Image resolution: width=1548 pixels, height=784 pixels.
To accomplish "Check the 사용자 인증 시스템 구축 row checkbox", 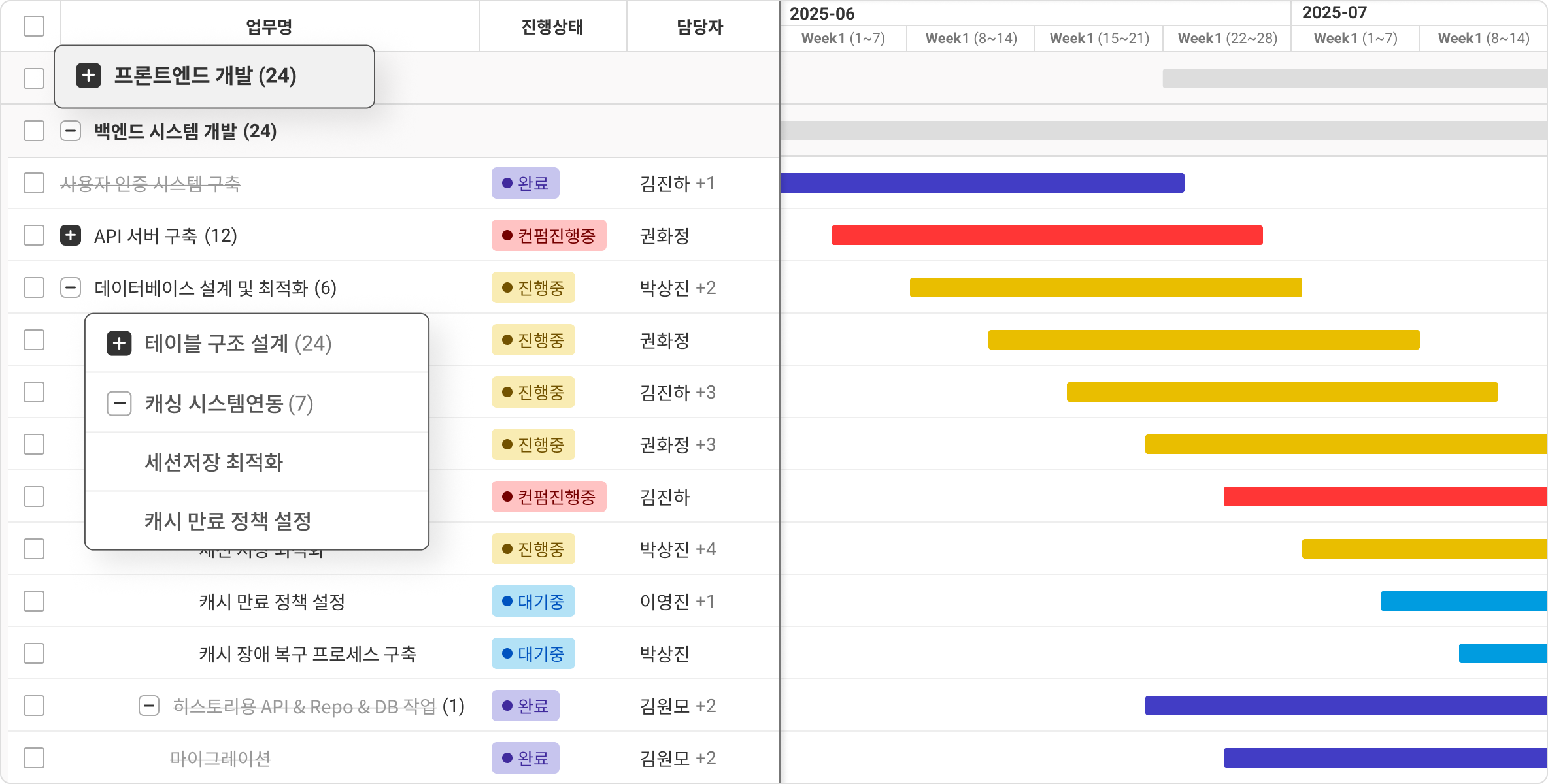I will click(x=34, y=183).
